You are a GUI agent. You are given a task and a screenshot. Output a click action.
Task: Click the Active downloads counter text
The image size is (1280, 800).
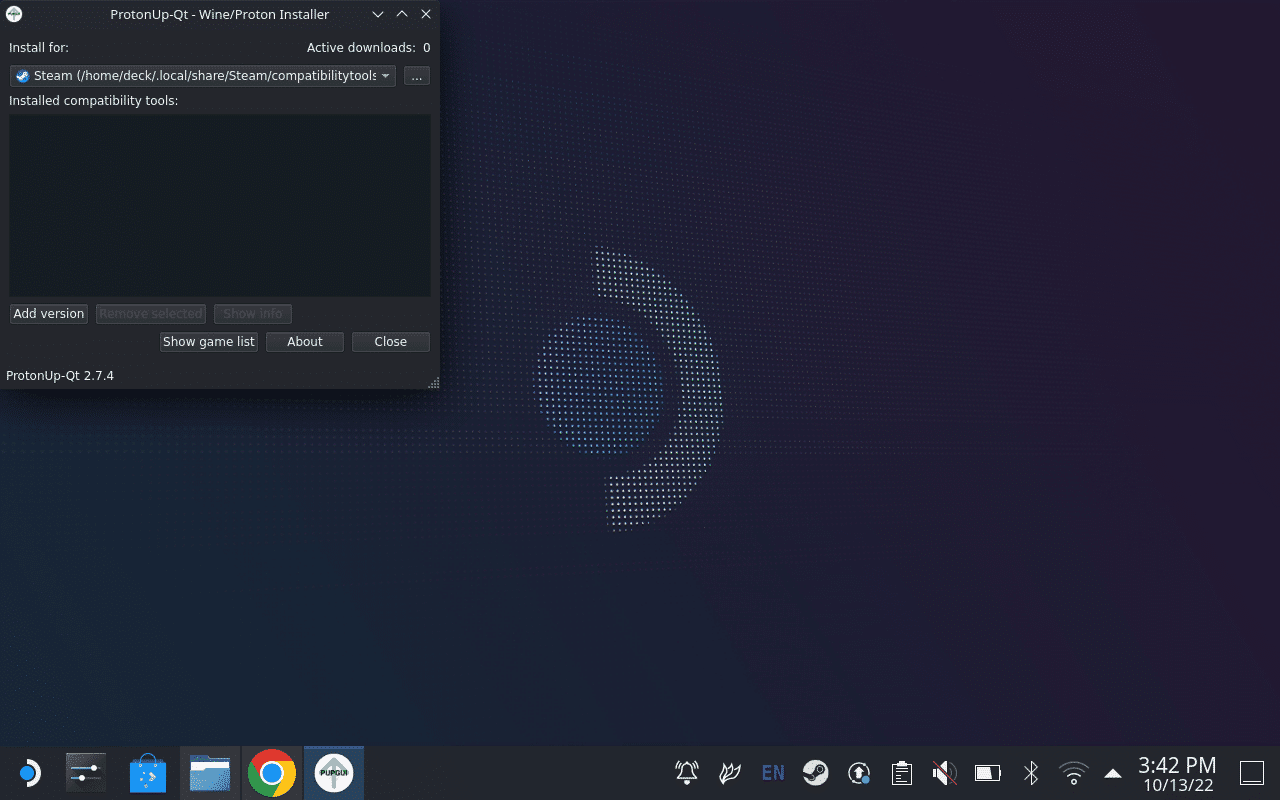coord(368,48)
